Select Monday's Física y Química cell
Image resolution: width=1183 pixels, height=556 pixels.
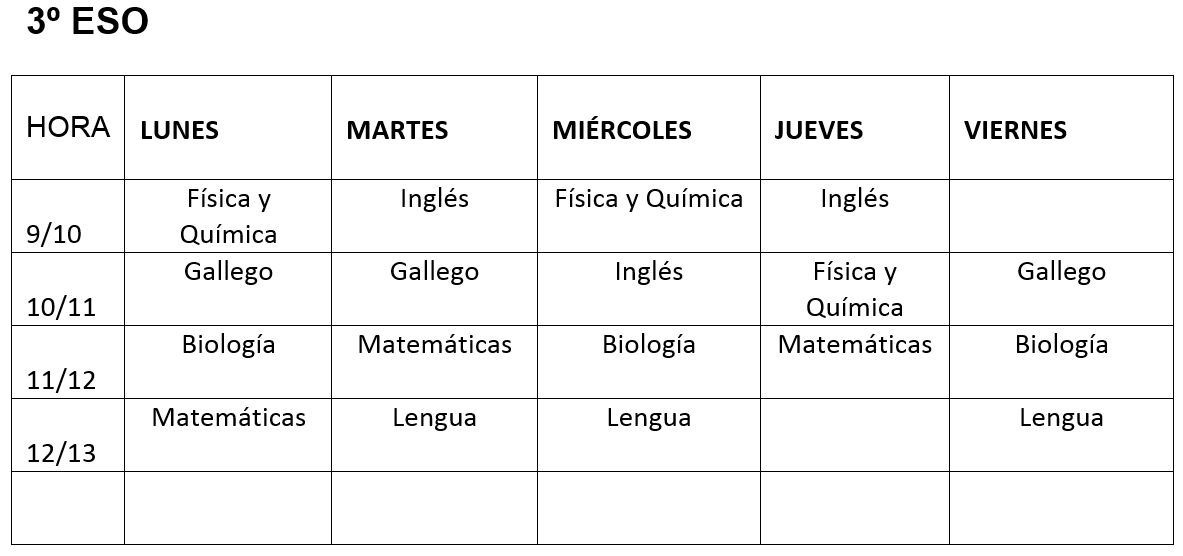[228, 216]
